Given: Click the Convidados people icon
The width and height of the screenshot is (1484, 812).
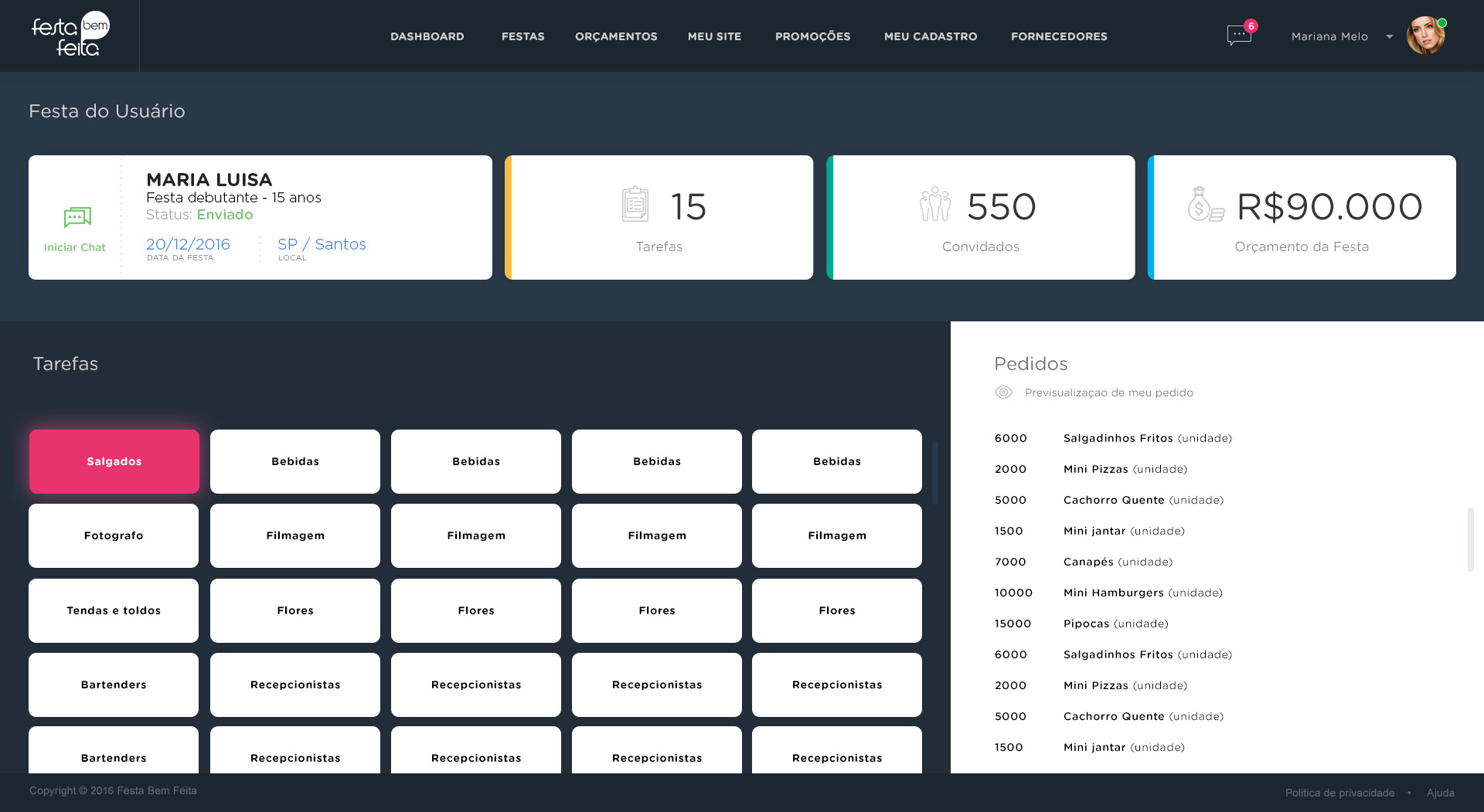Looking at the screenshot, I should tap(935, 204).
